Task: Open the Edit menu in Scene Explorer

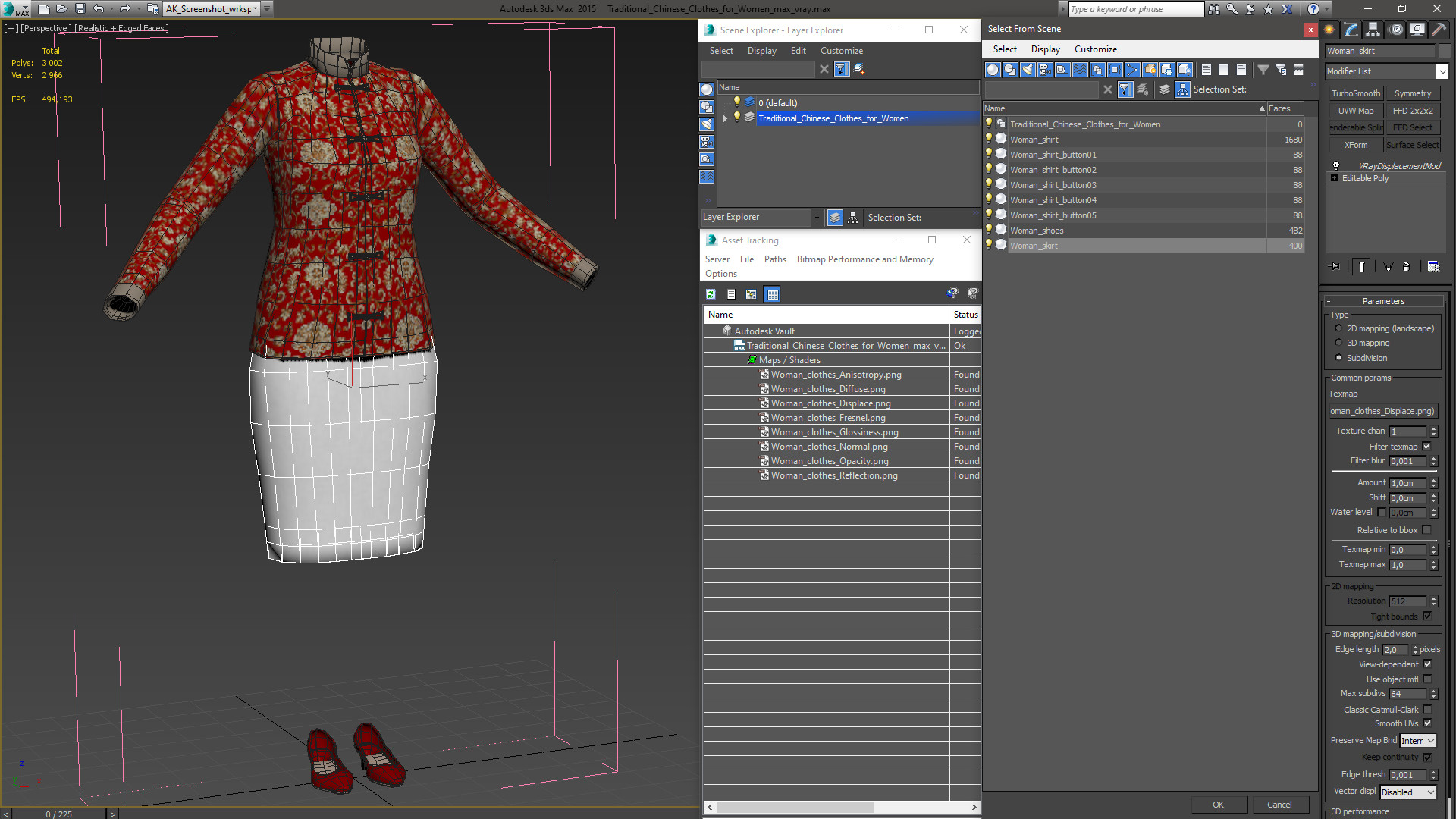Action: [798, 51]
